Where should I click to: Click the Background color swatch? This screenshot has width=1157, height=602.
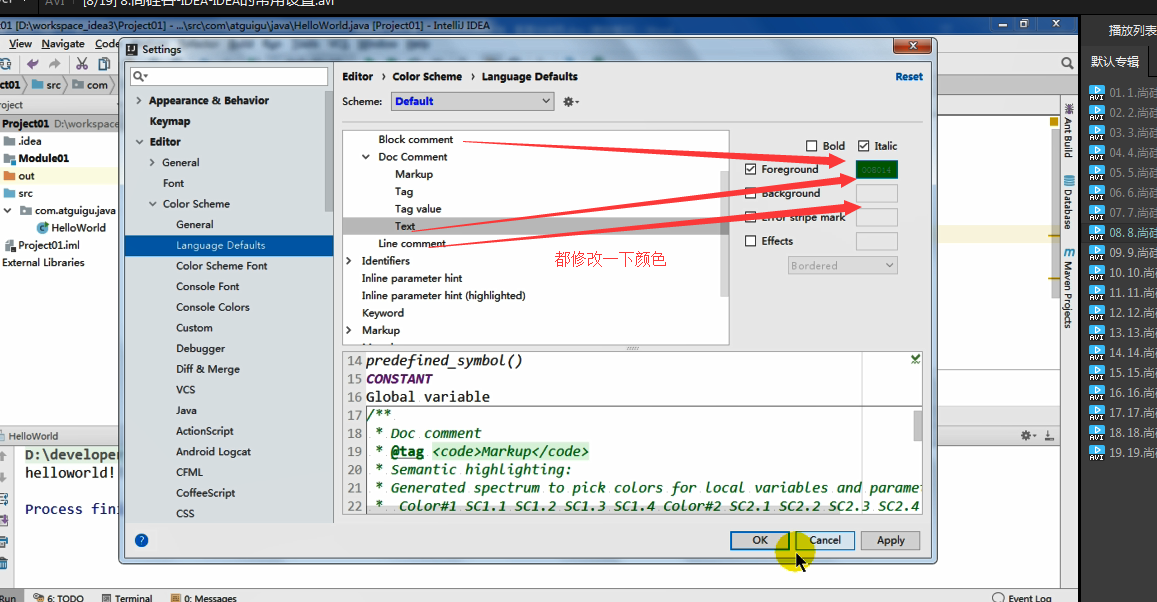877,193
